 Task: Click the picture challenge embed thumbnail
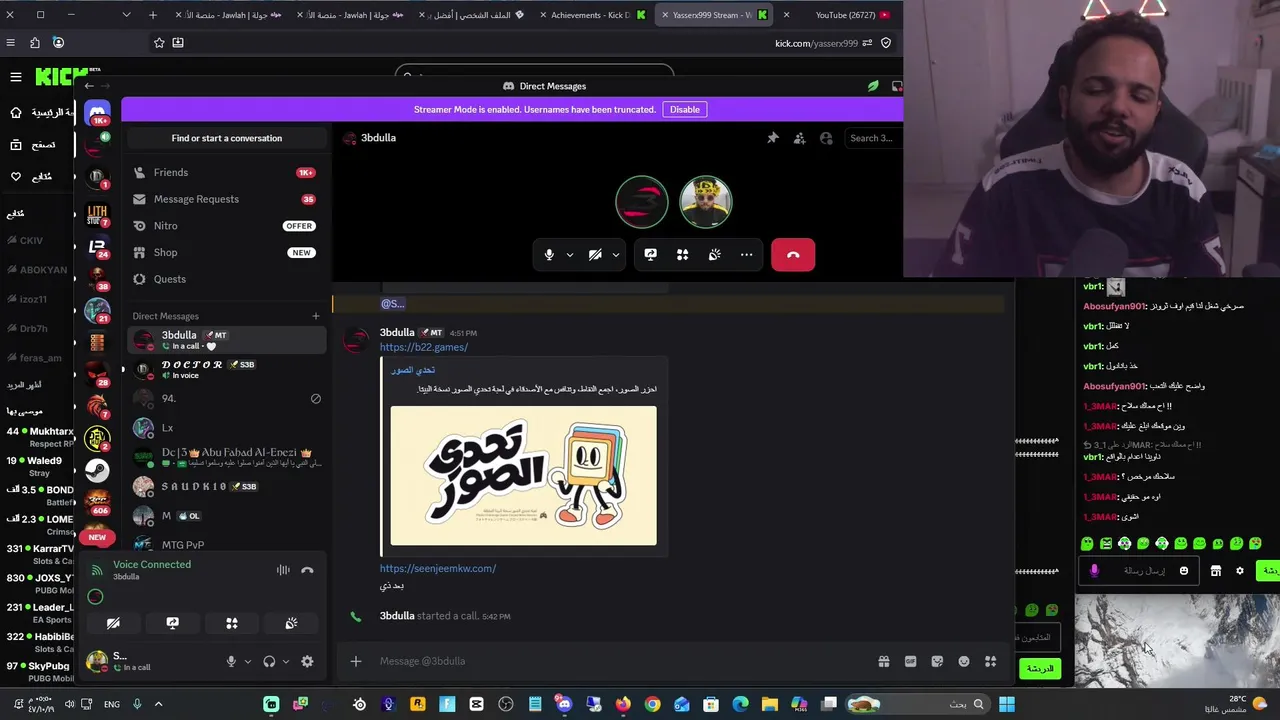tap(523, 475)
